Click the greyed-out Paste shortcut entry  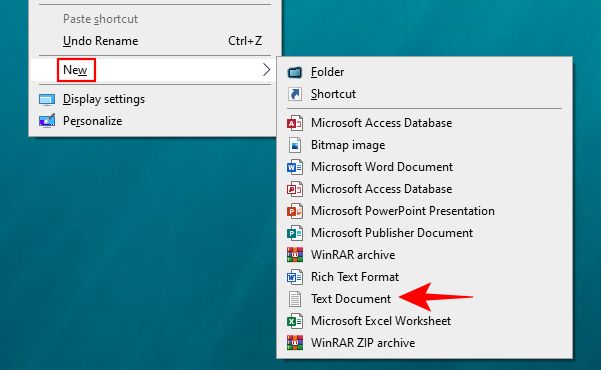(100, 19)
